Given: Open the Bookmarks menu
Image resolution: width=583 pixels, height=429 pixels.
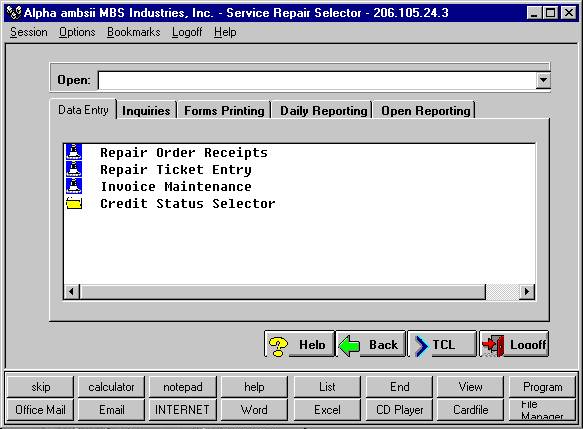Looking at the screenshot, I should (x=133, y=32).
